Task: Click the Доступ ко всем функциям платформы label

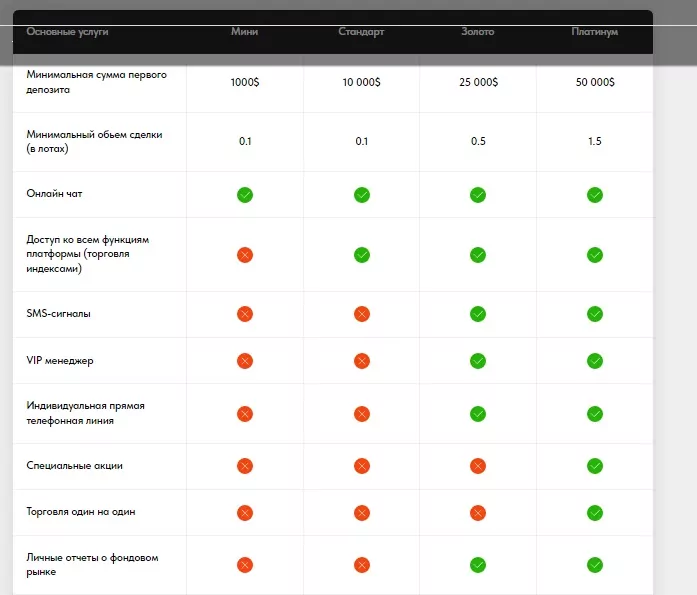Action: [x=88, y=254]
